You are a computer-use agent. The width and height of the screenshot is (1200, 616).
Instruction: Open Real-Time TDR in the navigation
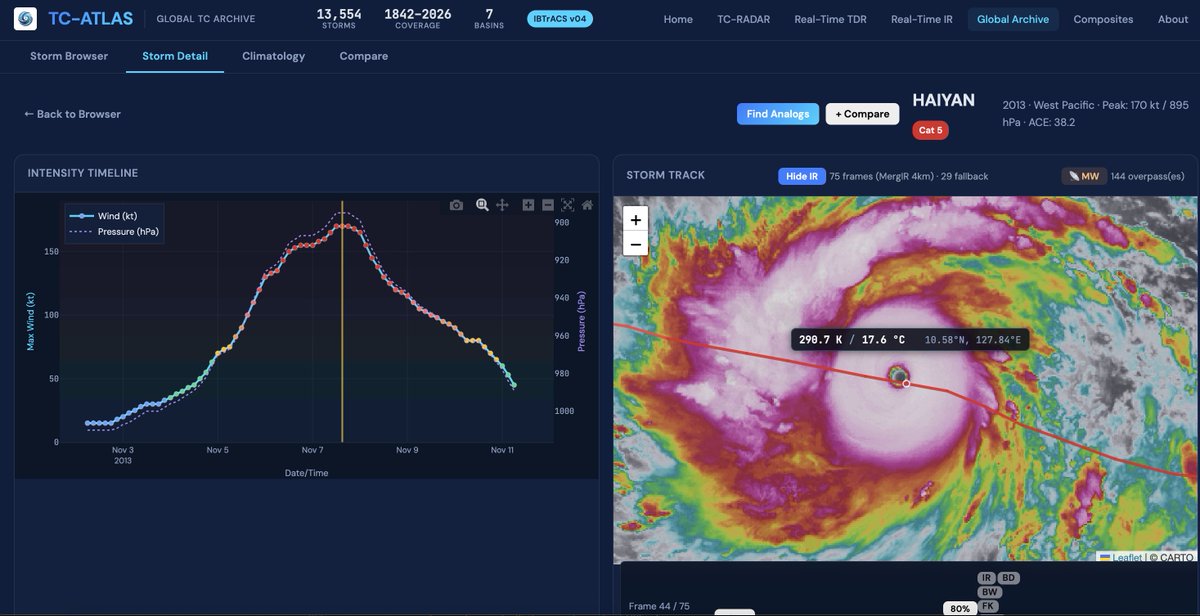coord(830,19)
